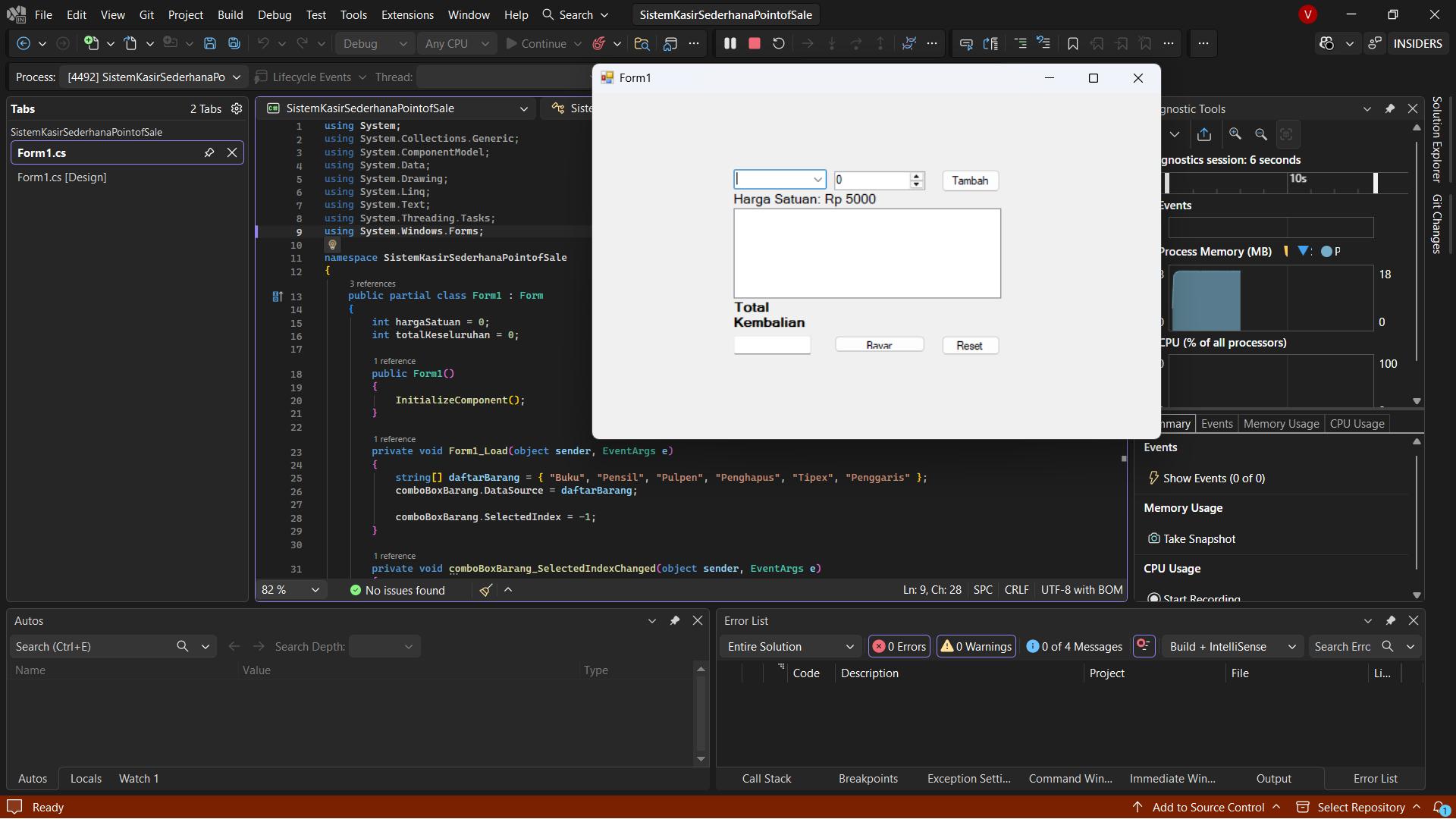This screenshot has height=819, width=1456.
Task: Select Form1.cs [Design] in Tabs list
Action: pos(62,177)
